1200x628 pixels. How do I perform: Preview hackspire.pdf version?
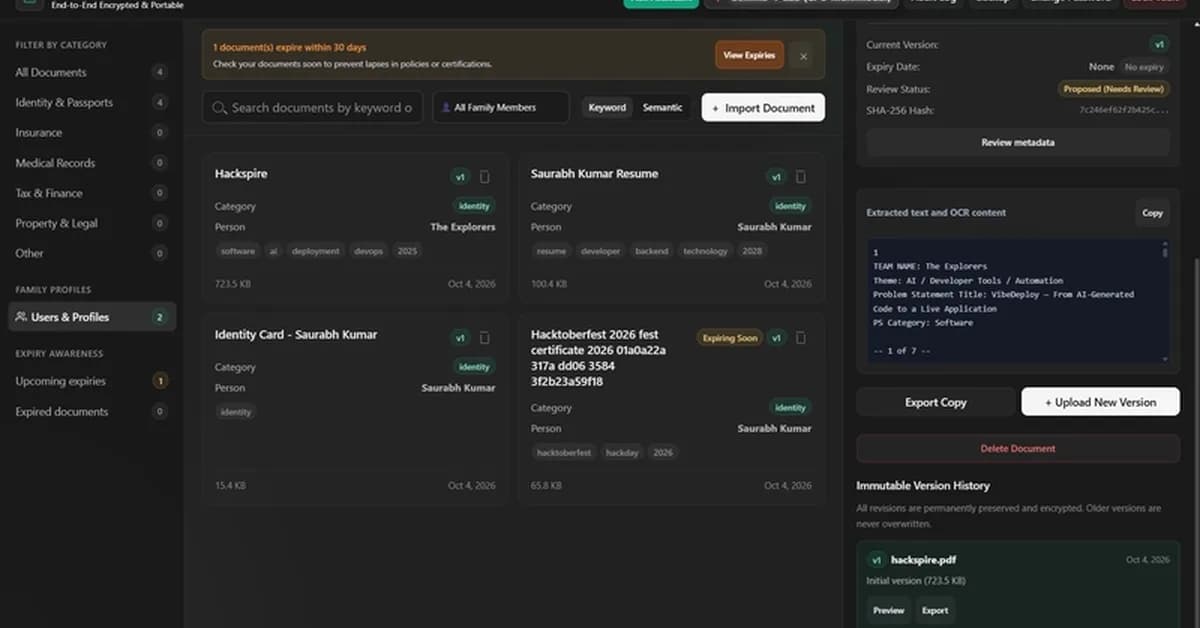click(888, 610)
